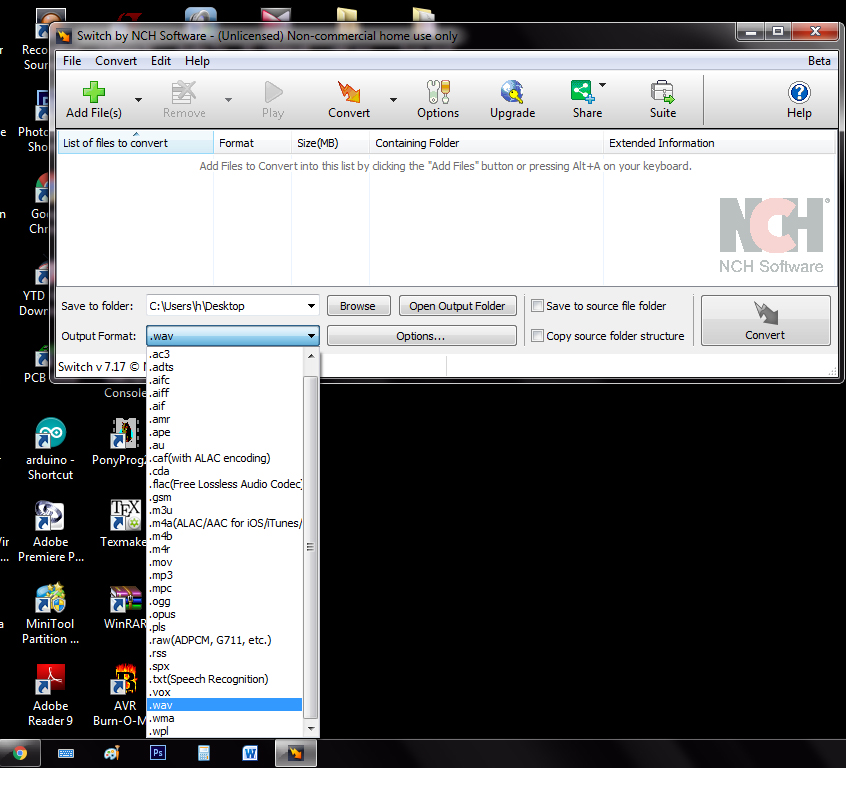Enable Save to source file folder
The width and height of the screenshot is (846, 798).
pyautogui.click(x=537, y=306)
